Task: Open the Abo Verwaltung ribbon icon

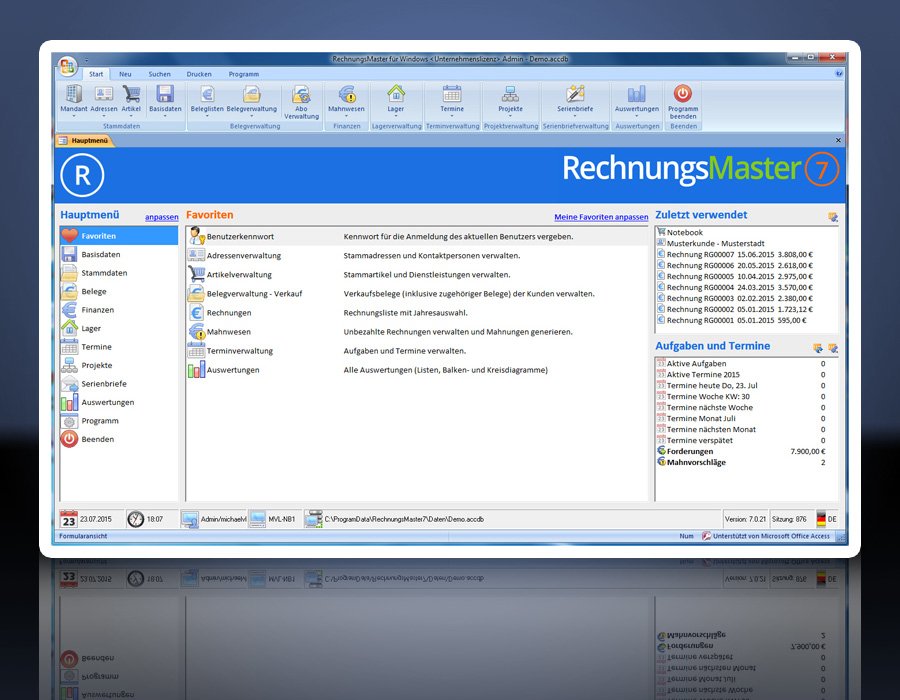Action: click(301, 94)
